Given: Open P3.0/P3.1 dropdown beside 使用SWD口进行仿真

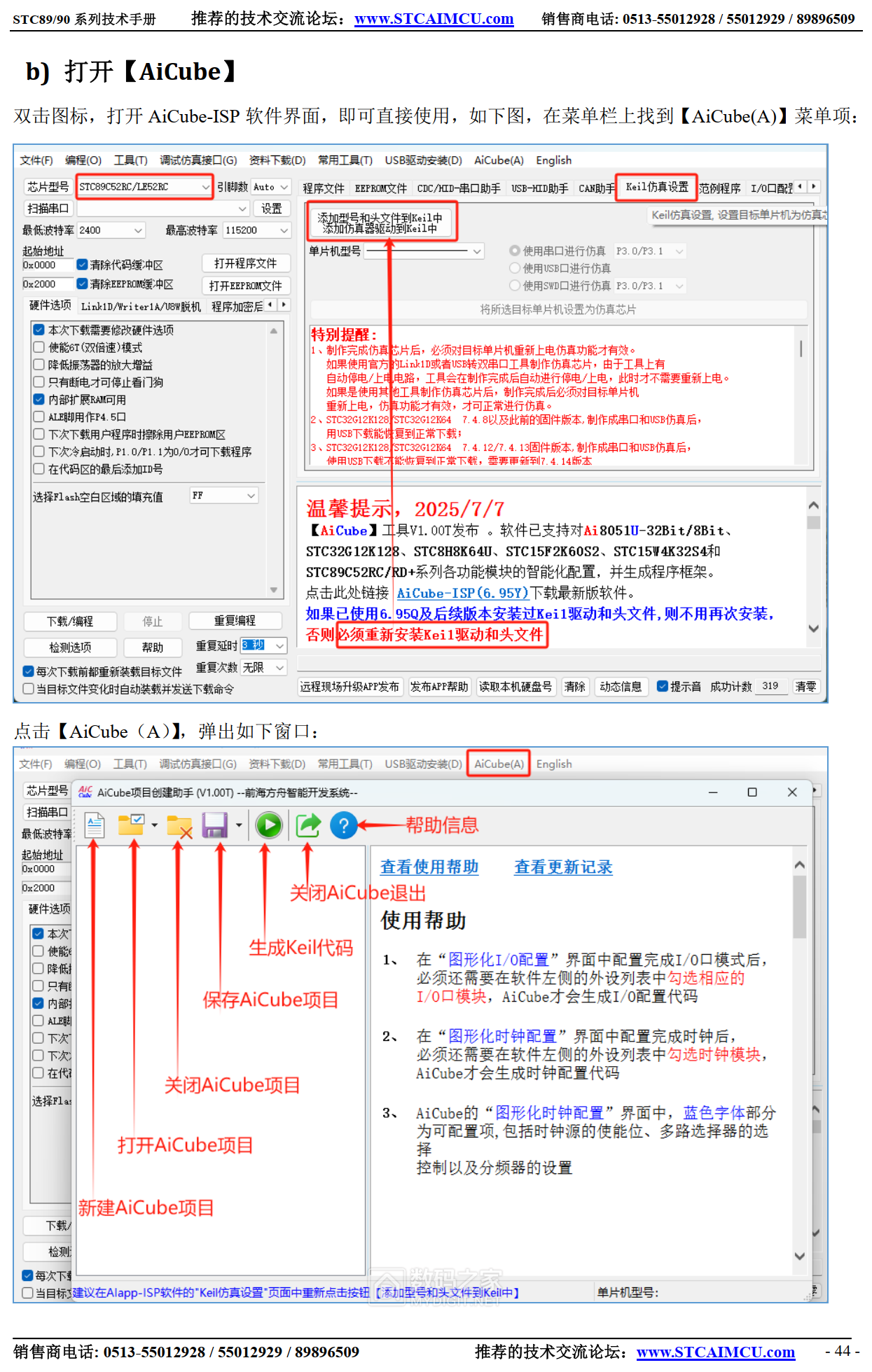Looking at the screenshot, I should tap(649, 286).
